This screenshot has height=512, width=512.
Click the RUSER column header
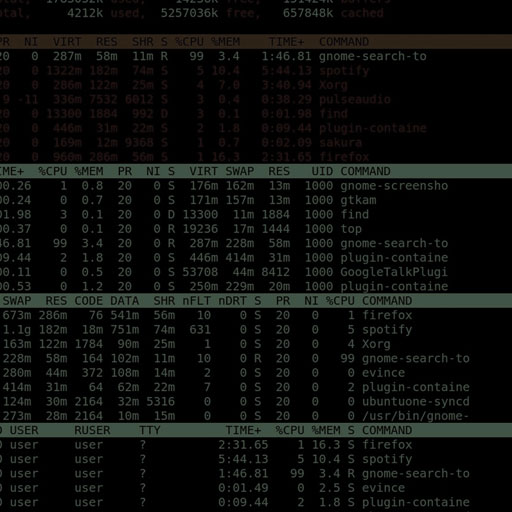[92, 430]
